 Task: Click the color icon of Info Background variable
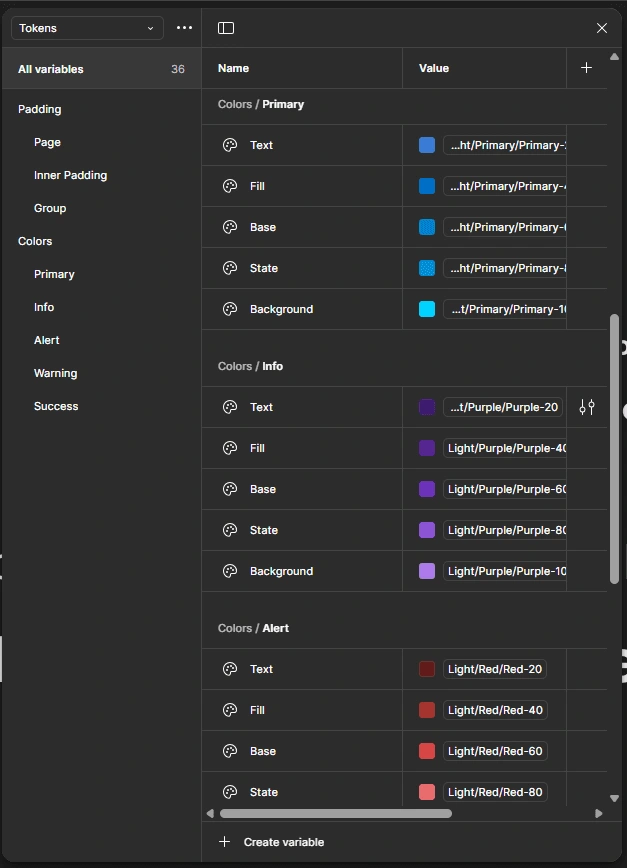point(230,571)
